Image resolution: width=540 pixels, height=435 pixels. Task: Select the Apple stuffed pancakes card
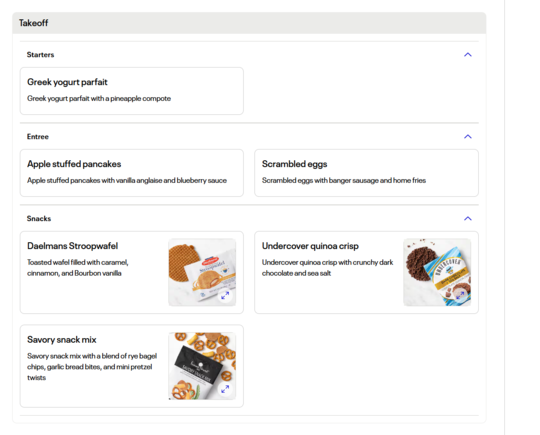point(132,173)
